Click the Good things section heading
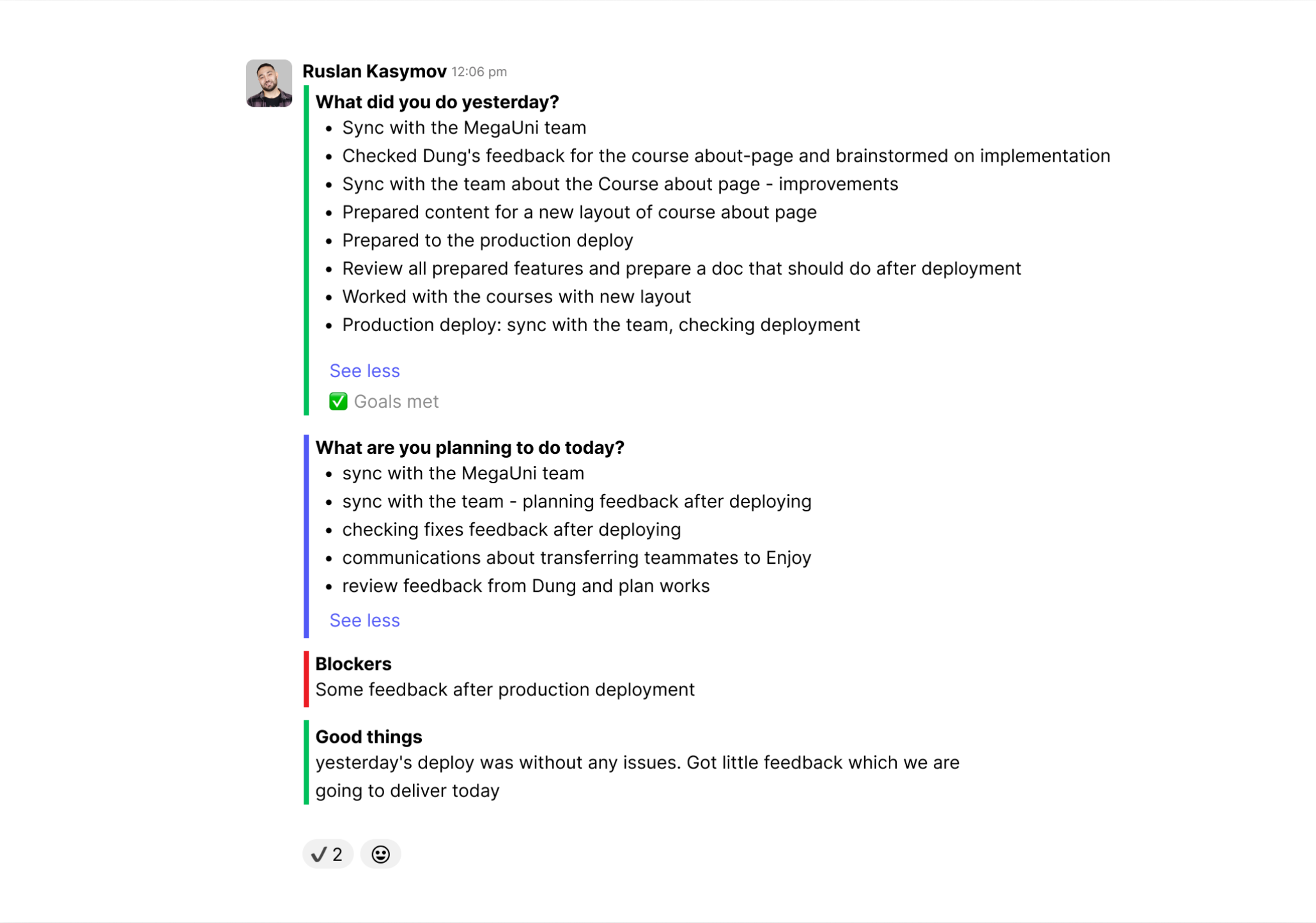Image resolution: width=1316 pixels, height=923 pixels. 369,737
